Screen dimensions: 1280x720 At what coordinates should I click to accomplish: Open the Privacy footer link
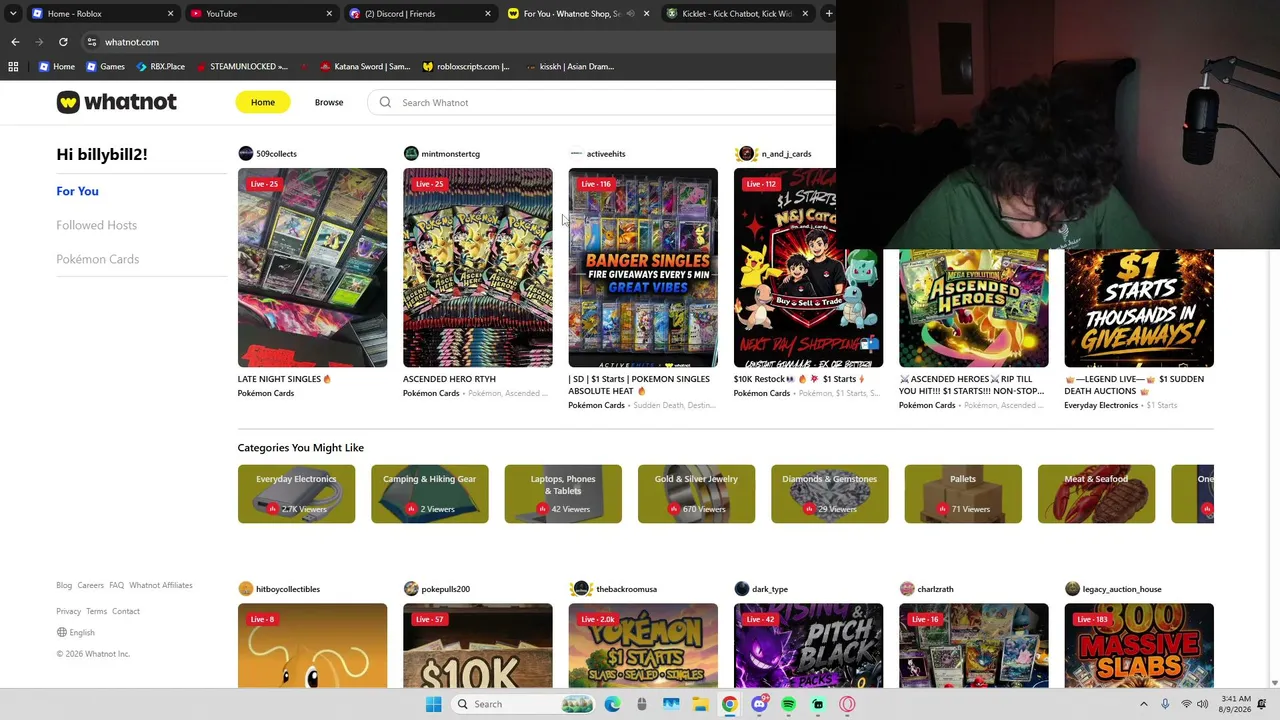tap(68, 611)
